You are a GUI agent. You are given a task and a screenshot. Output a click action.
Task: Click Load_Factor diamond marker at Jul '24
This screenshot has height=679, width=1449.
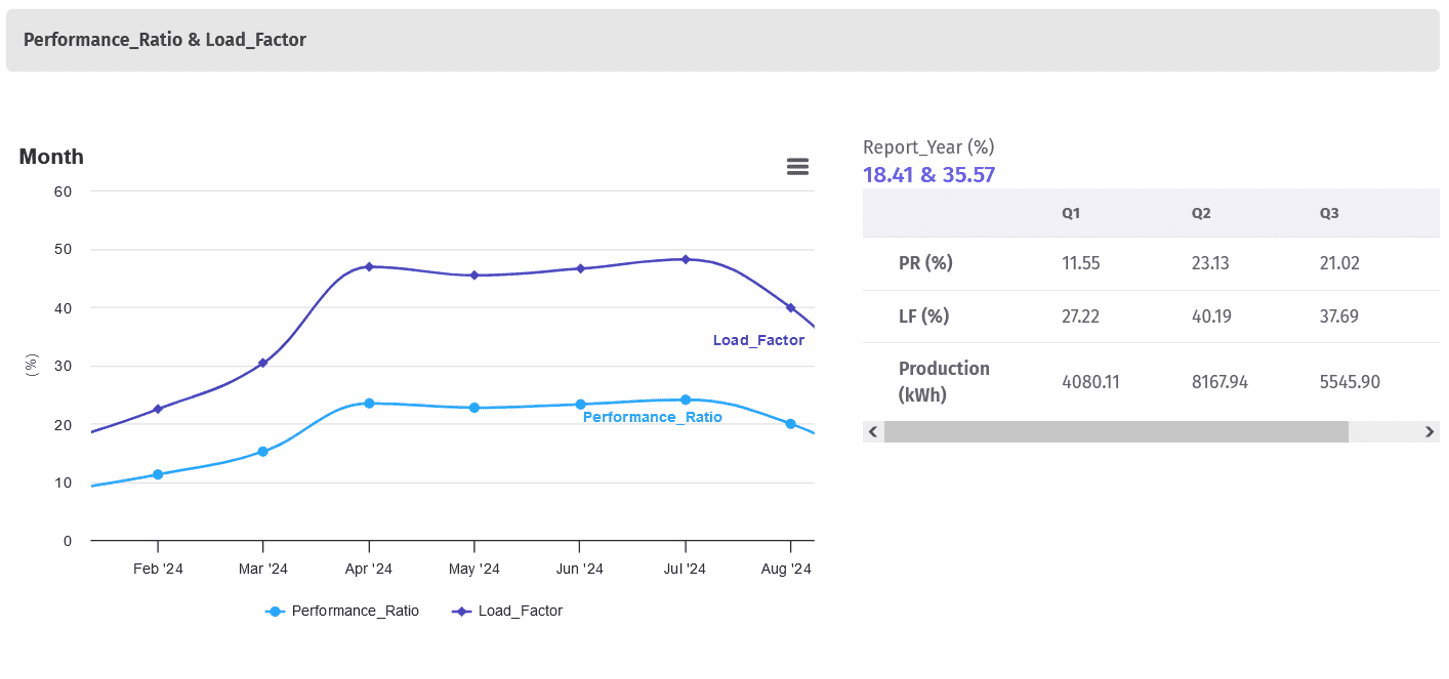[x=685, y=259]
